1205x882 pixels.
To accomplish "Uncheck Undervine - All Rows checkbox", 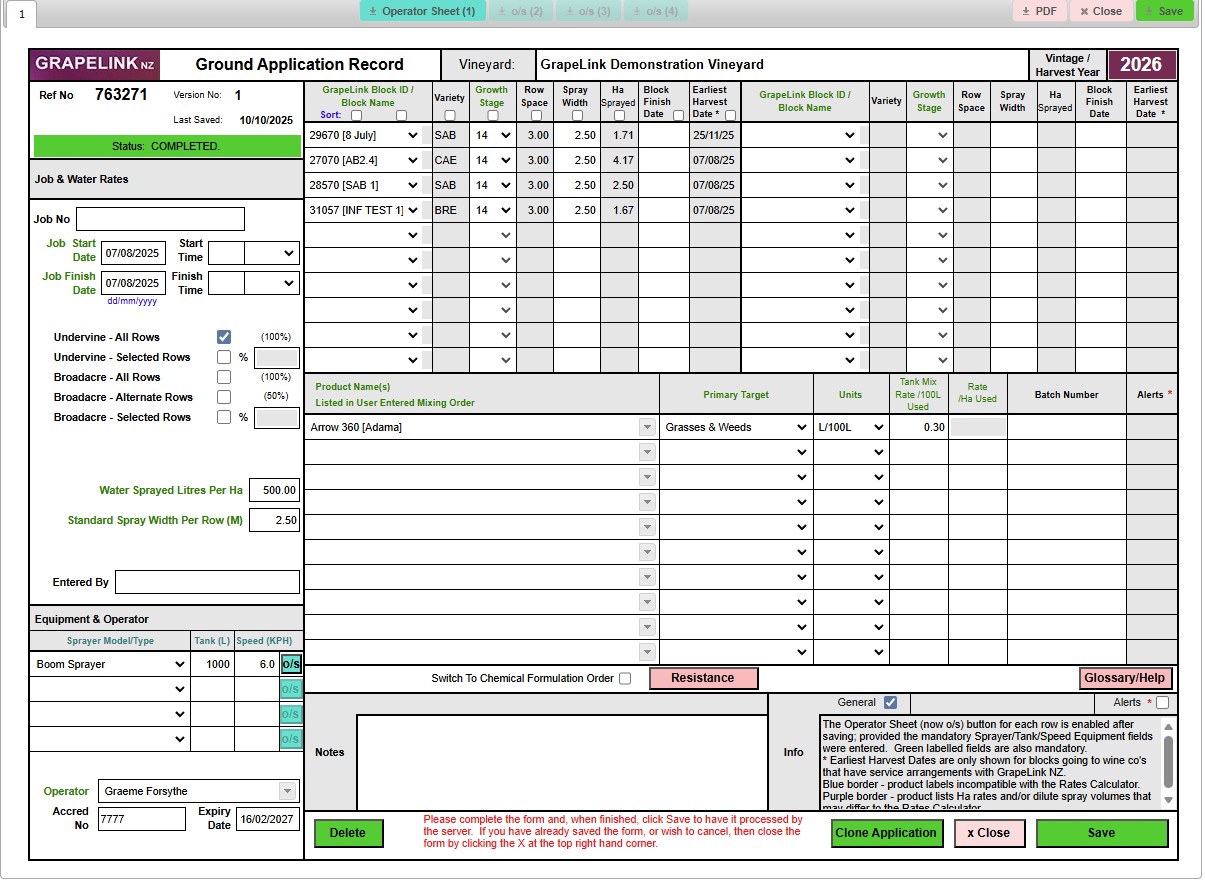I will 224,337.
